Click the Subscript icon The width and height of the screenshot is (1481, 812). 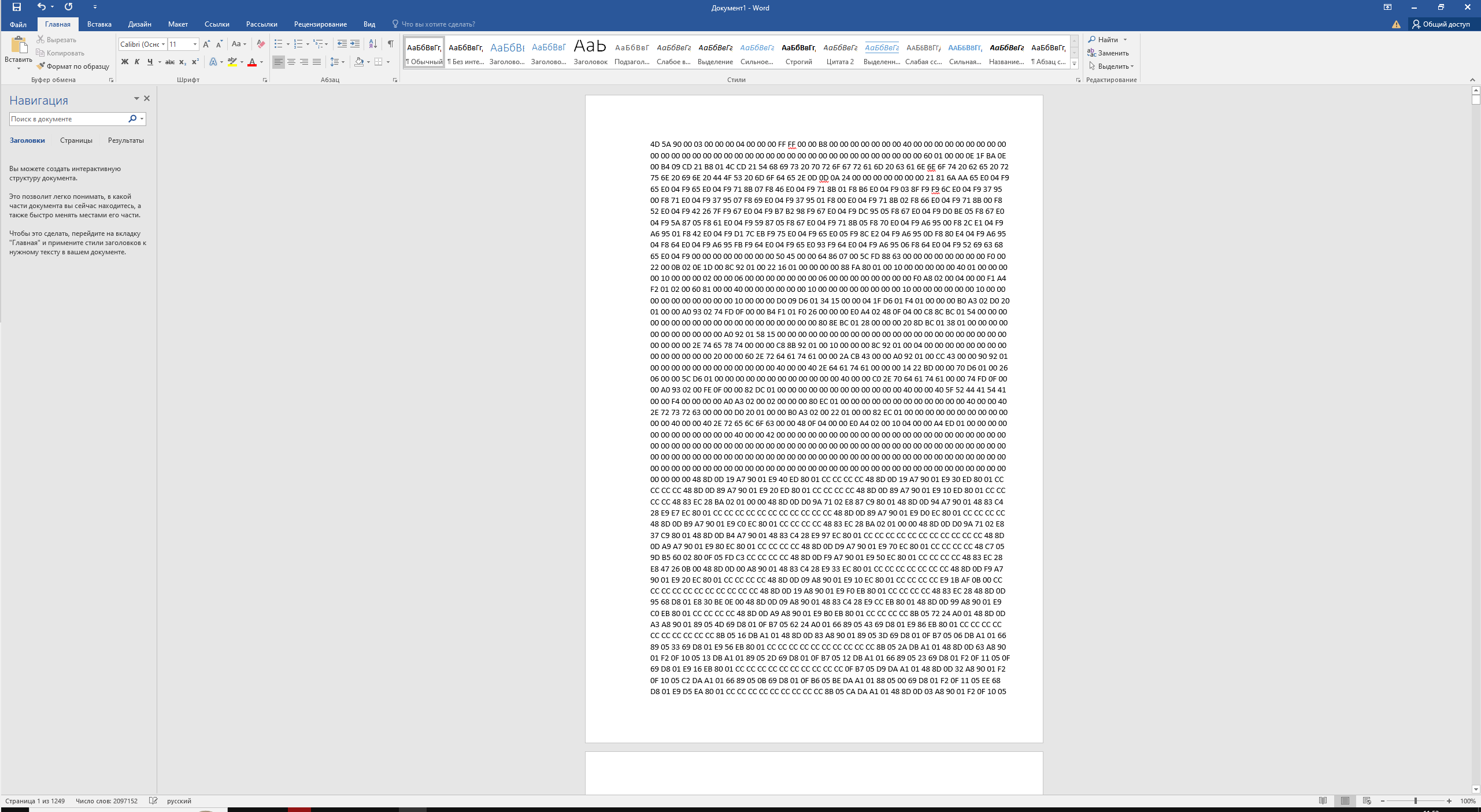[182, 62]
